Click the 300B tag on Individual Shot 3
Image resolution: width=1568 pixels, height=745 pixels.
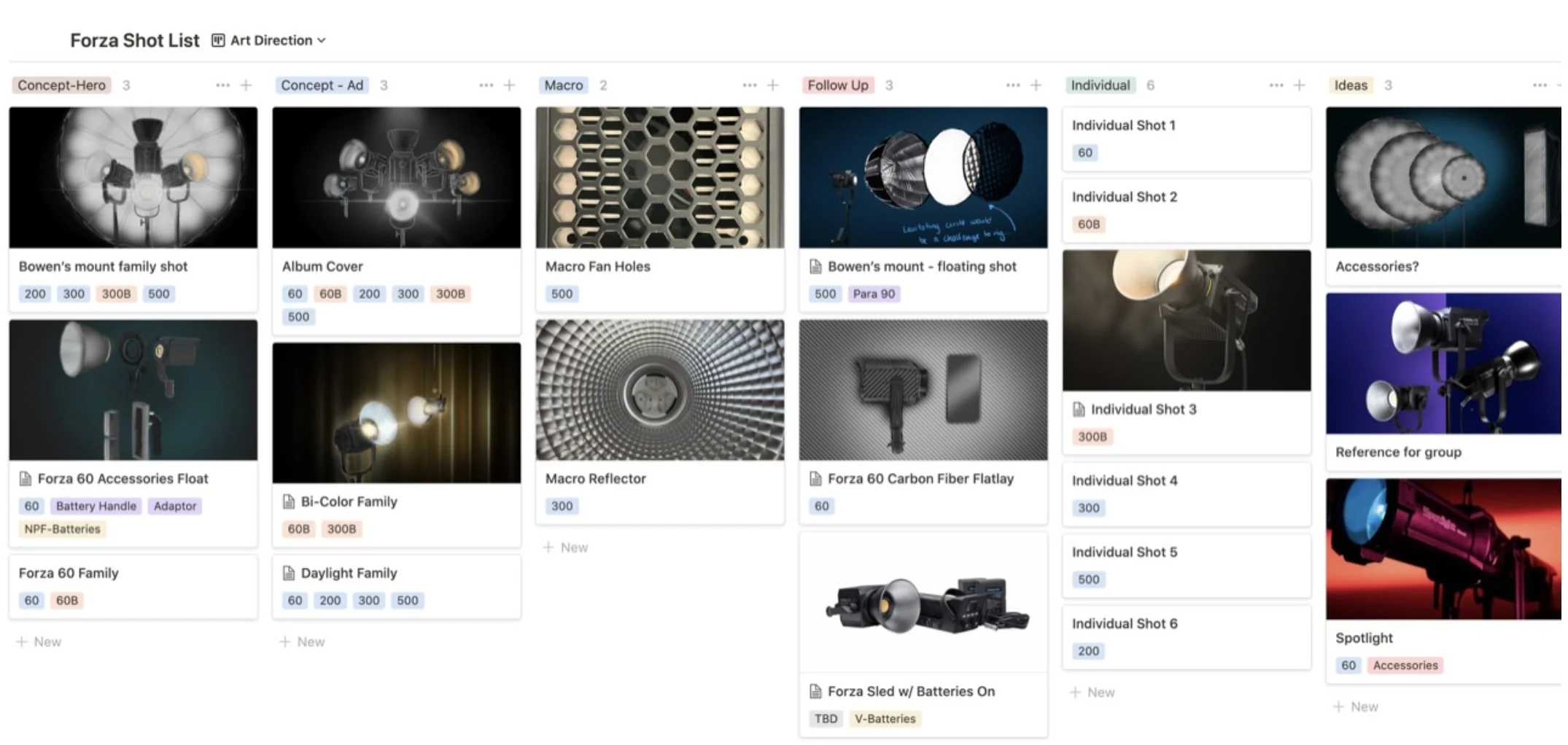point(1092,437)
